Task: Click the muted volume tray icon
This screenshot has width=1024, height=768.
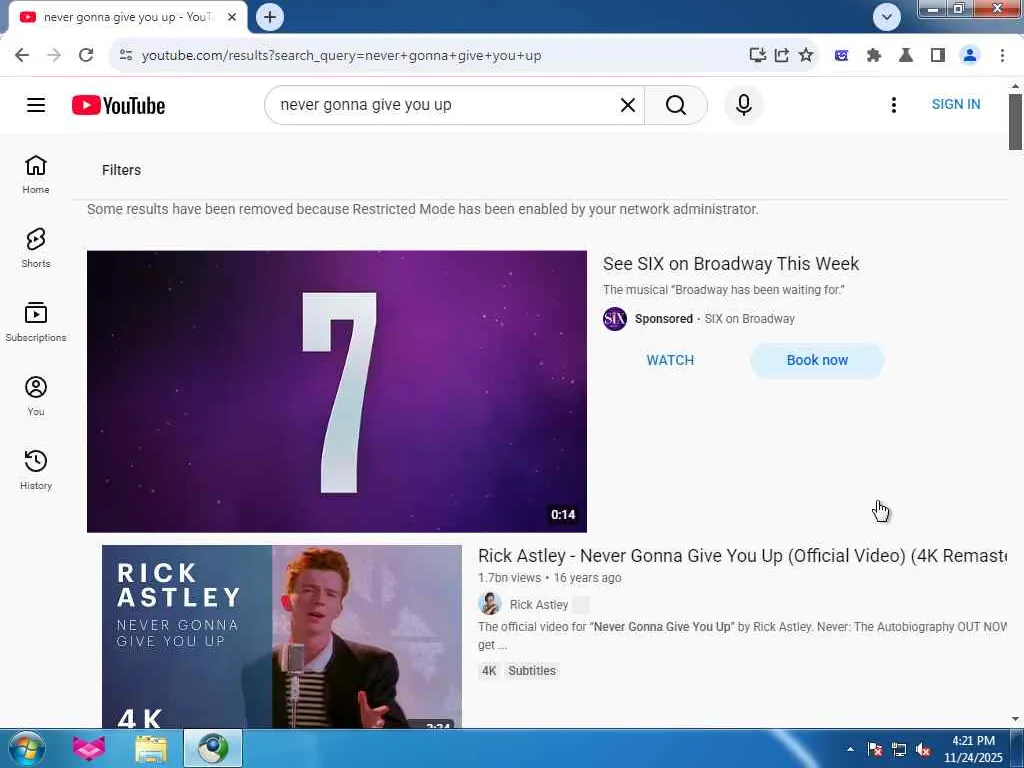Action: coord(923,749)
